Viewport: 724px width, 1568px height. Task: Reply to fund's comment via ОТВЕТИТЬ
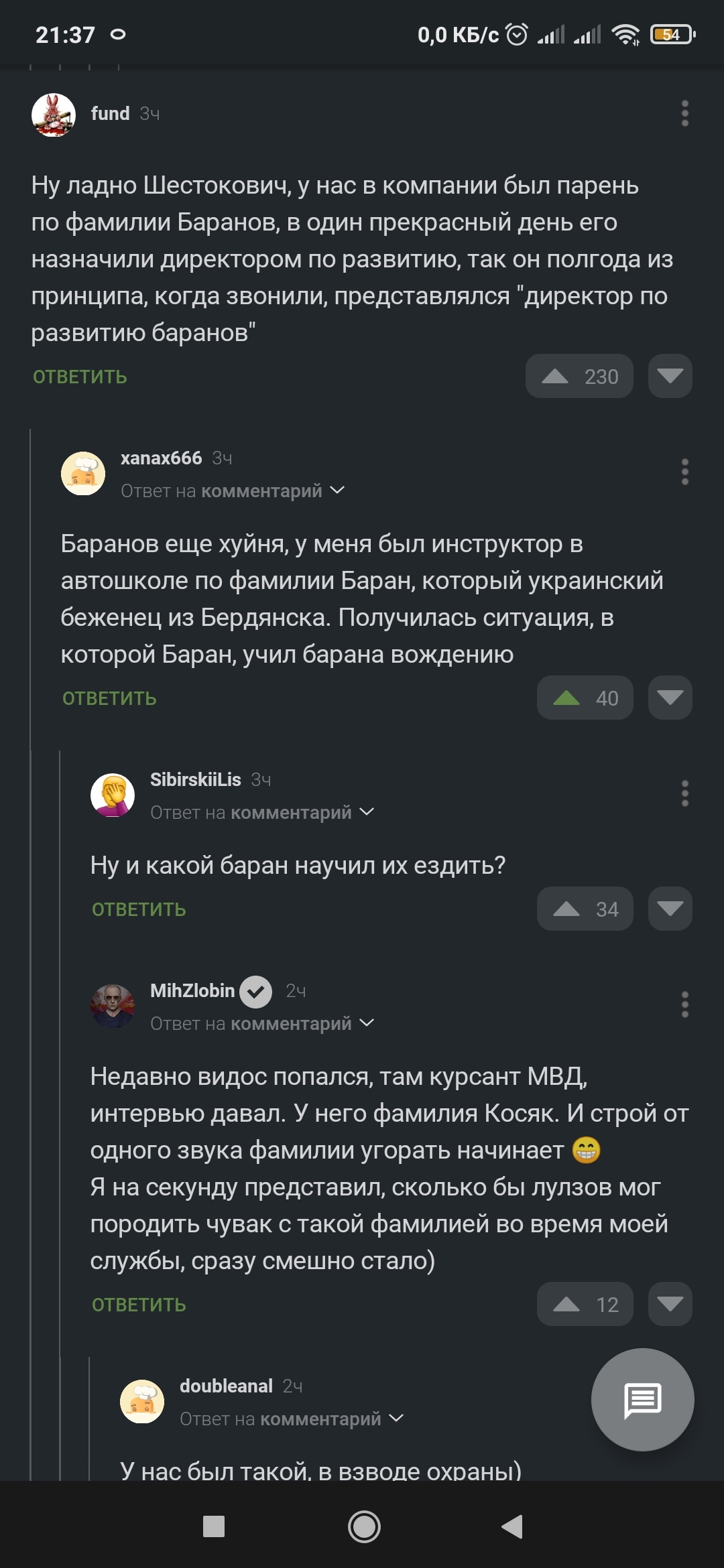[80, 377]
